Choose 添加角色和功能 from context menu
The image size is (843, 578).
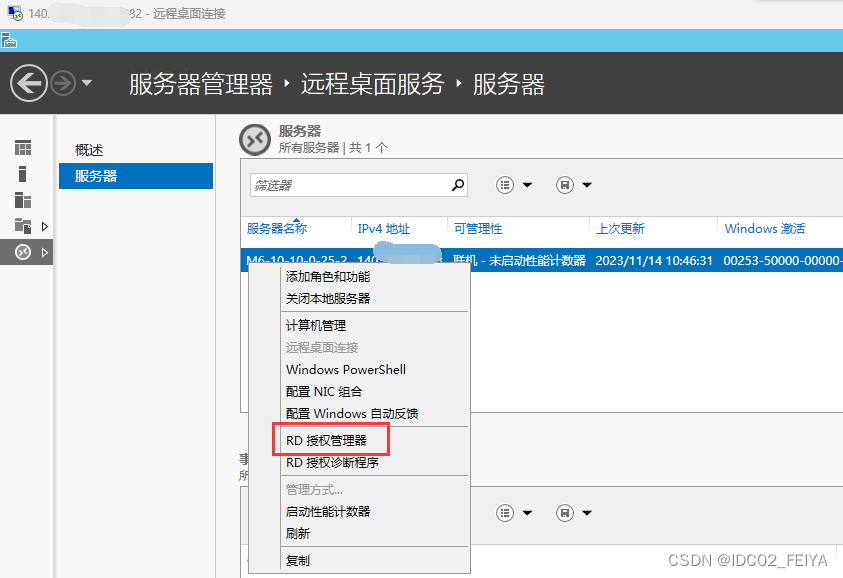tap(328, 276)
